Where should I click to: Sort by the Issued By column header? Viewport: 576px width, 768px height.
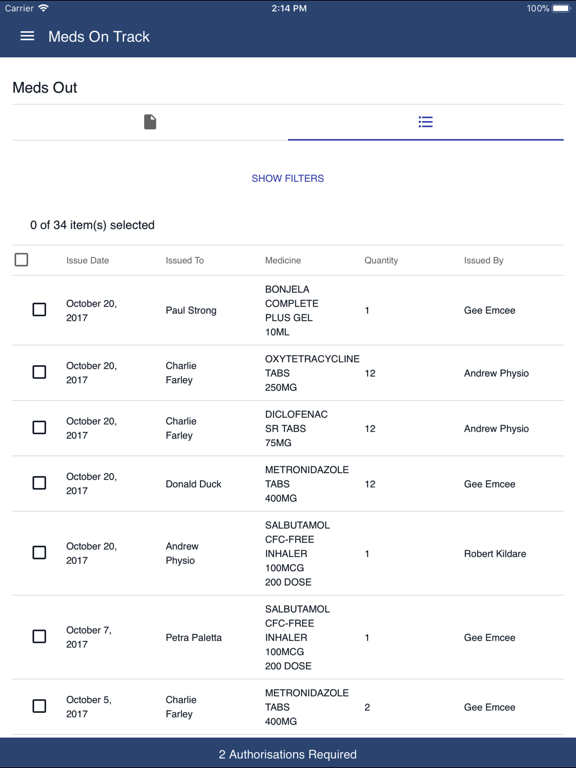483,261
